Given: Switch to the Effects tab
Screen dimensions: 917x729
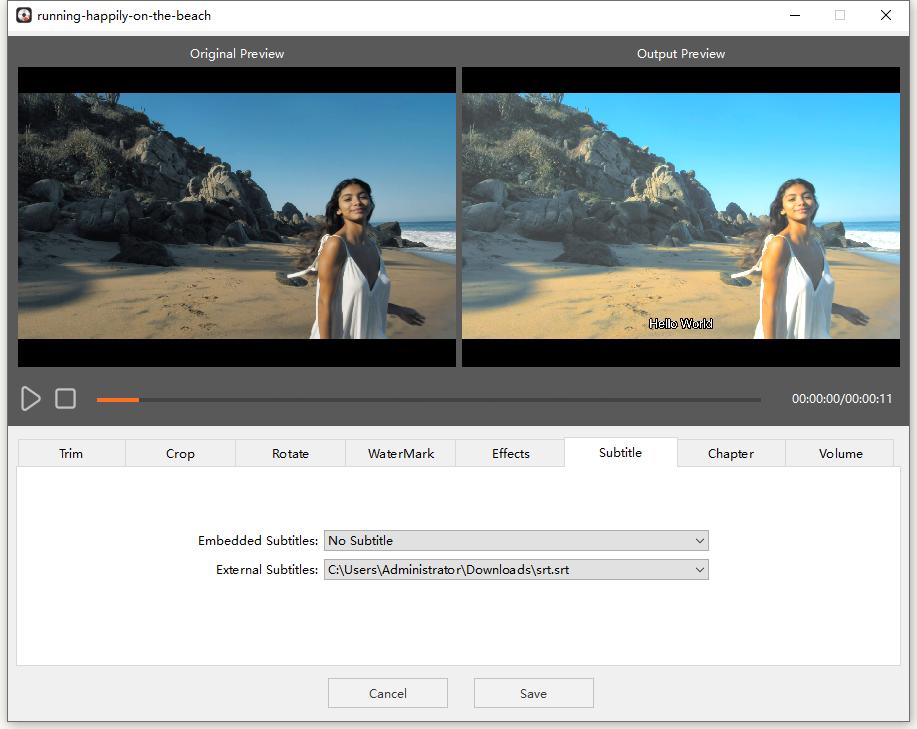Looking at the screenshot, I should pos(510,453).
